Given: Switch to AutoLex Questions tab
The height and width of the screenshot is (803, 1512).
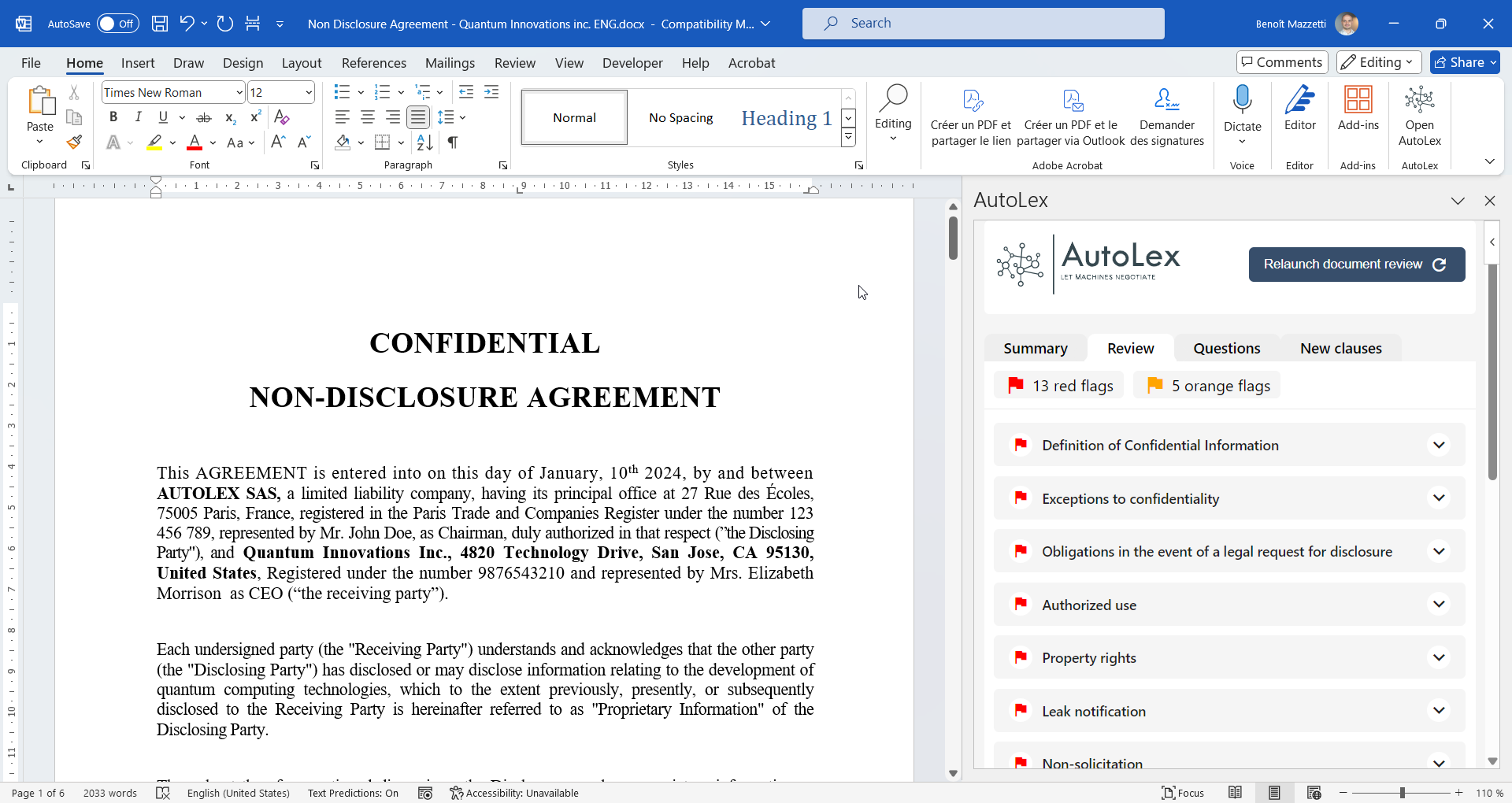Looking at the screenshot, I should pos(1226,348).
